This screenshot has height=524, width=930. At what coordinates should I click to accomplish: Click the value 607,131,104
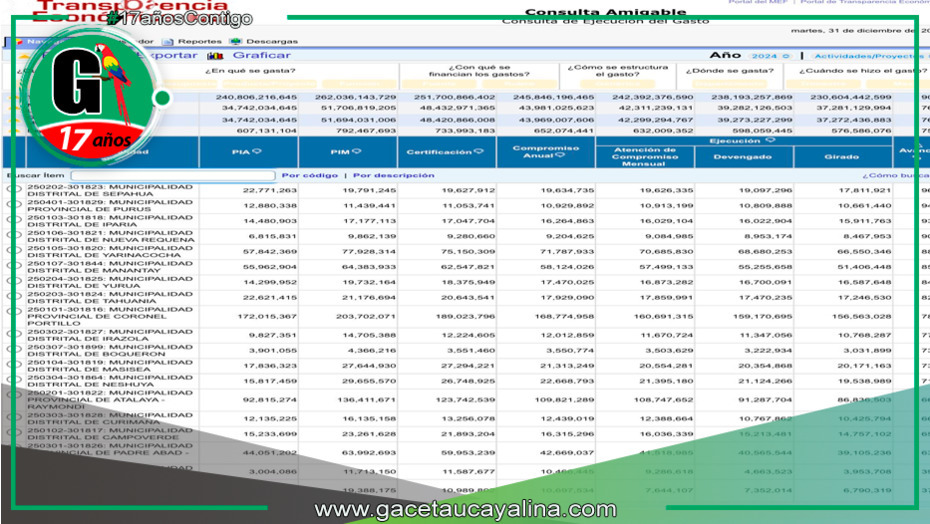click(267, 131)
